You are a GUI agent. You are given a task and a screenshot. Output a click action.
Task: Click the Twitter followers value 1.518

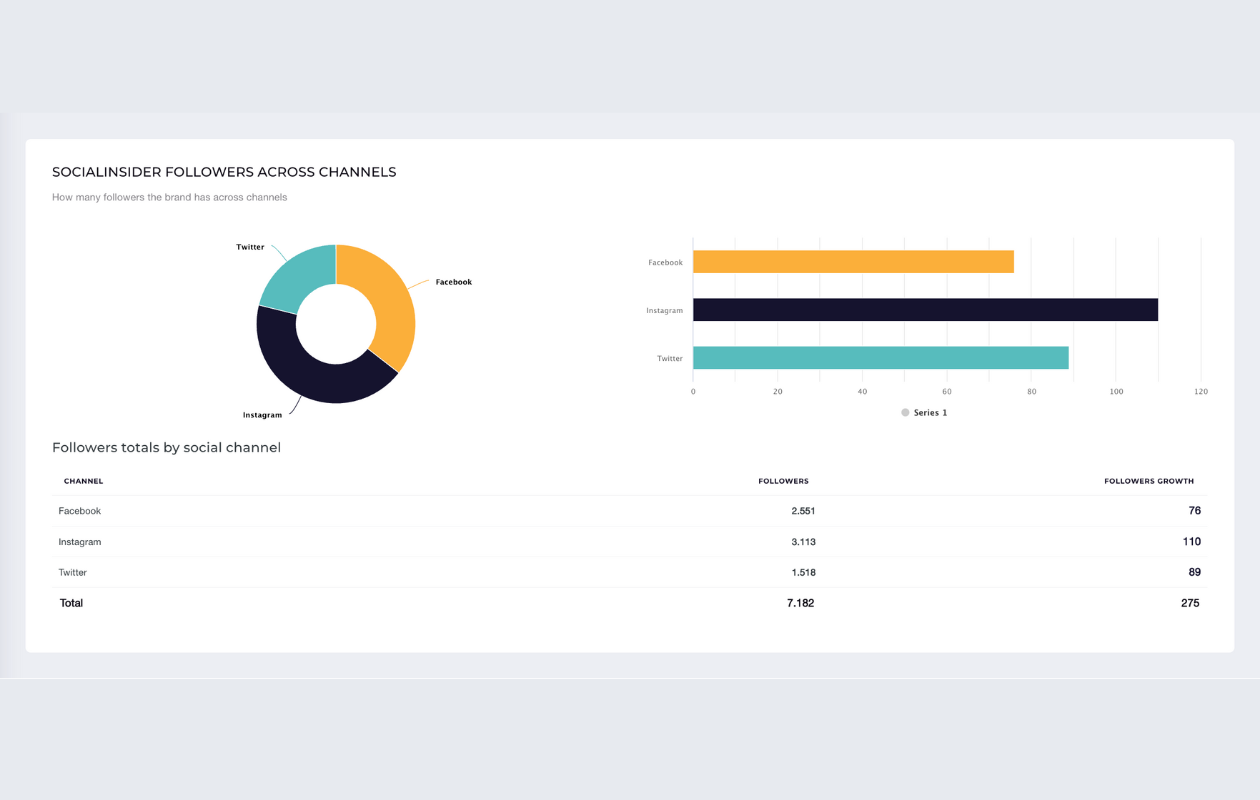click(x=803, y=573)
